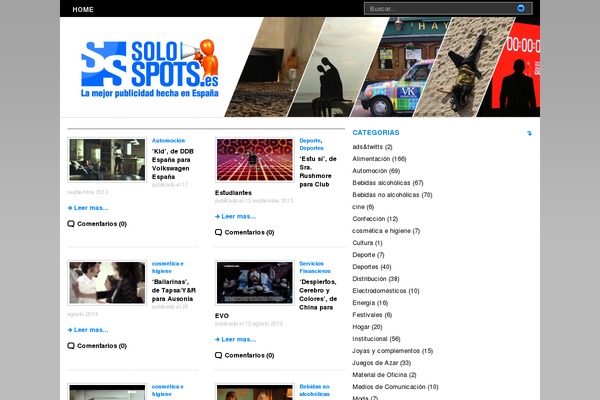
Task: Click comment bubble icon under 'Despiertos' post
Action: click(x=218, y=355)
